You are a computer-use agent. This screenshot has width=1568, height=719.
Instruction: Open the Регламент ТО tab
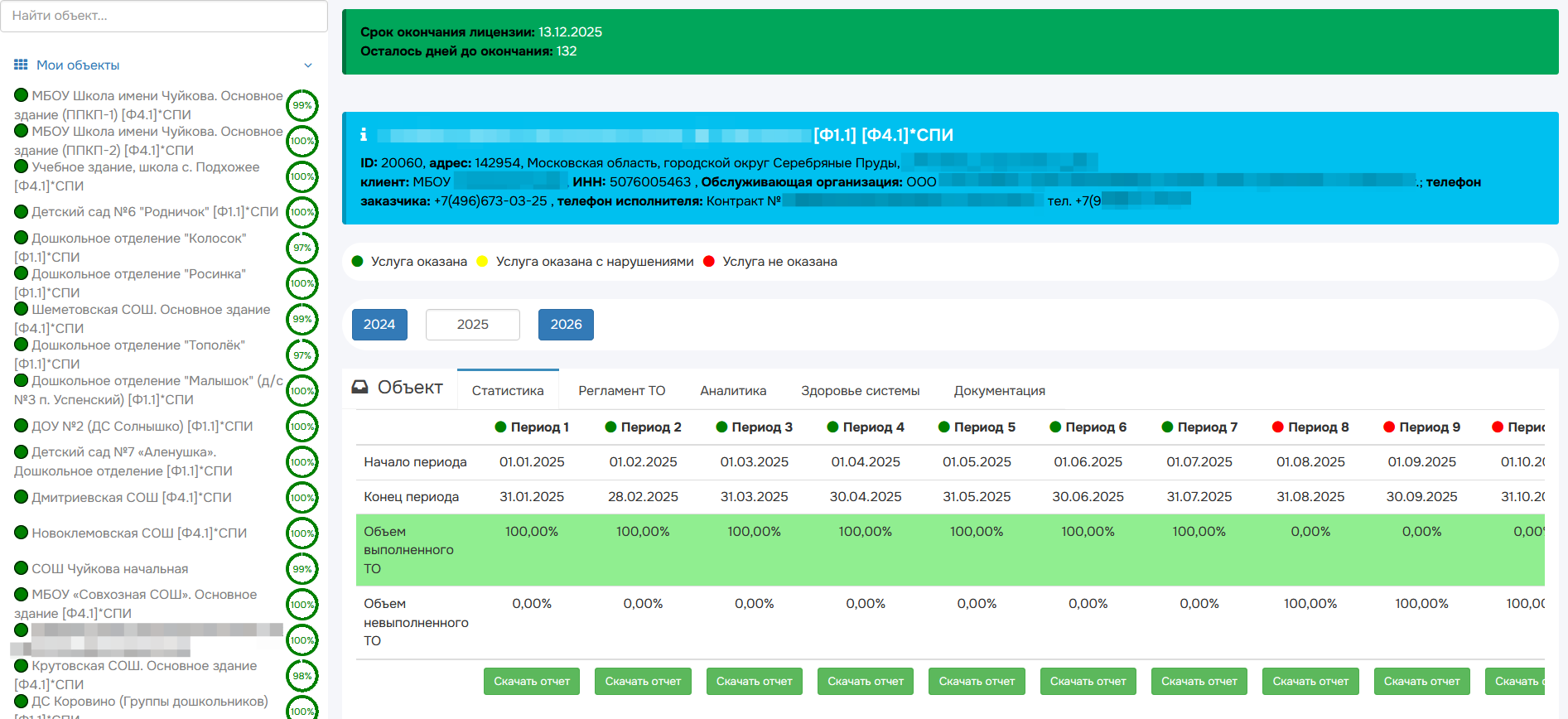622,390
